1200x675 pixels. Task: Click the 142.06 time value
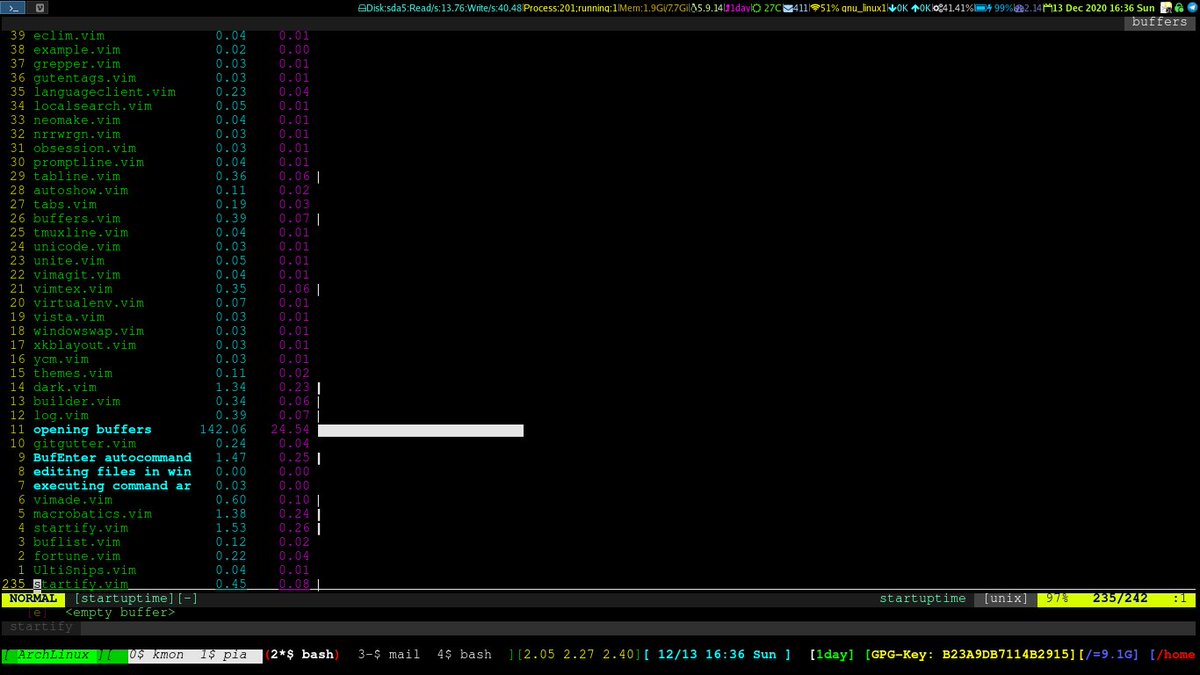224,430
